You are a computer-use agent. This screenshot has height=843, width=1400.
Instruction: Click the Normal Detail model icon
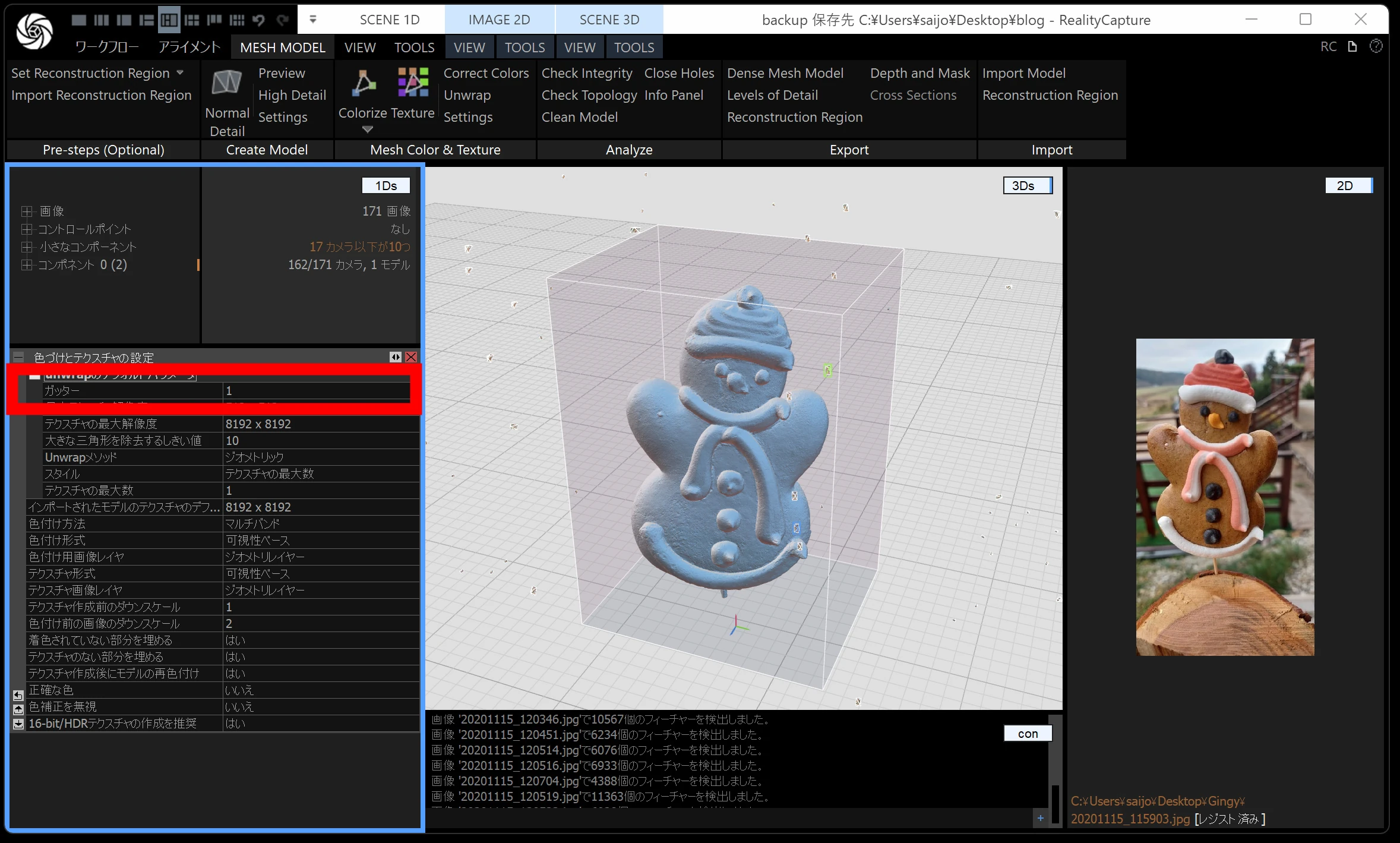click(227, 83)
